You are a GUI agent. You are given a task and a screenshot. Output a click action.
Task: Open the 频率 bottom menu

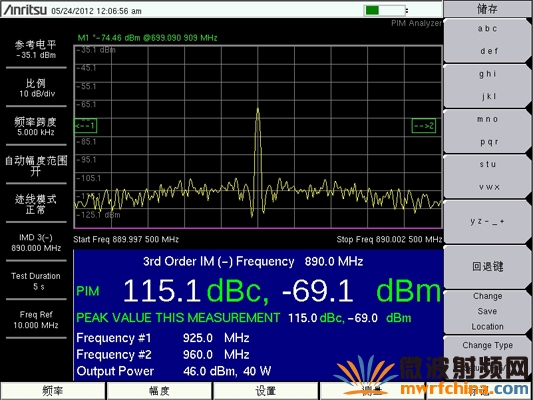[x=53, y=391]
